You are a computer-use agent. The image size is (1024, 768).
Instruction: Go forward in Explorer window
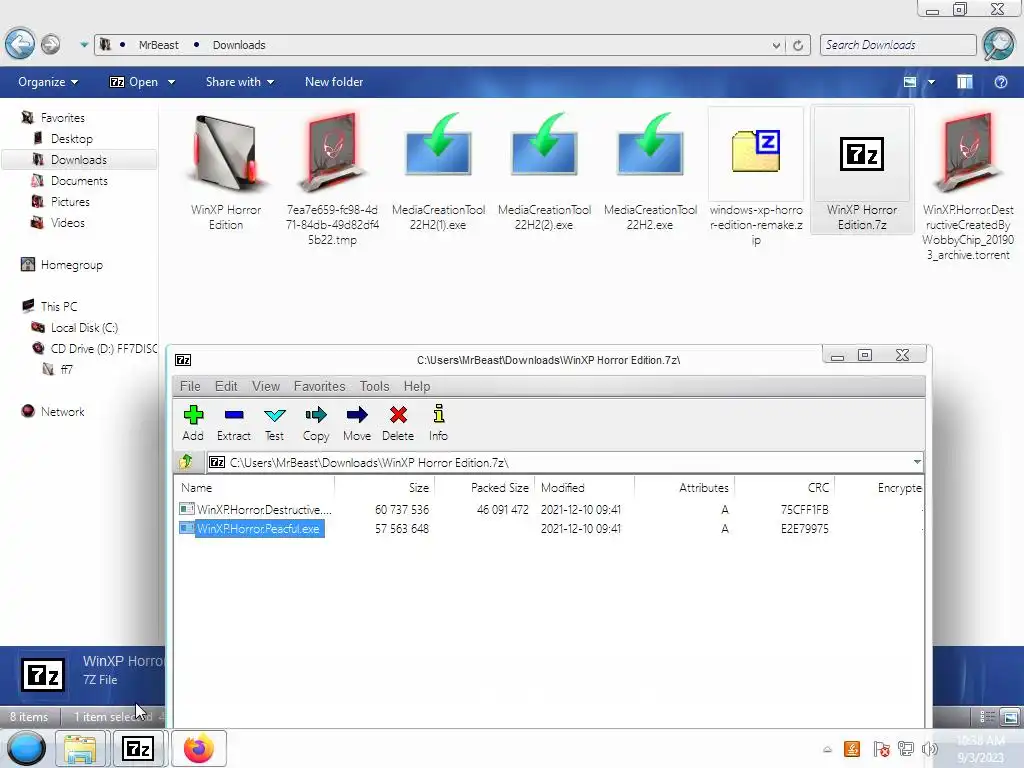[50, 44]
